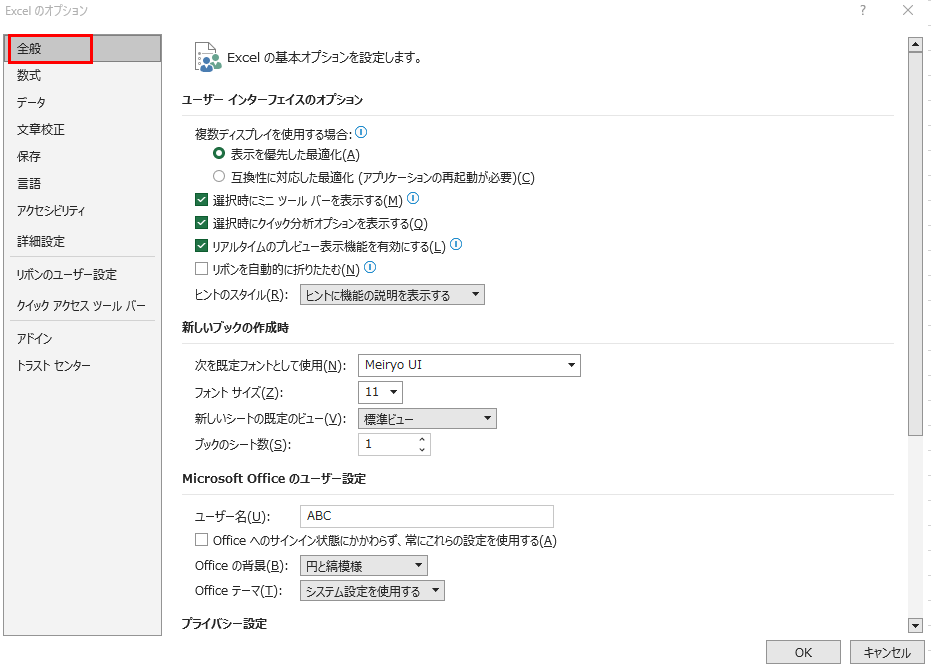This screenshot has height=667, width=931.
Task: Click info icon next to 複数ディスプレイを使用する場合
Action: click(x=362, y=132)
